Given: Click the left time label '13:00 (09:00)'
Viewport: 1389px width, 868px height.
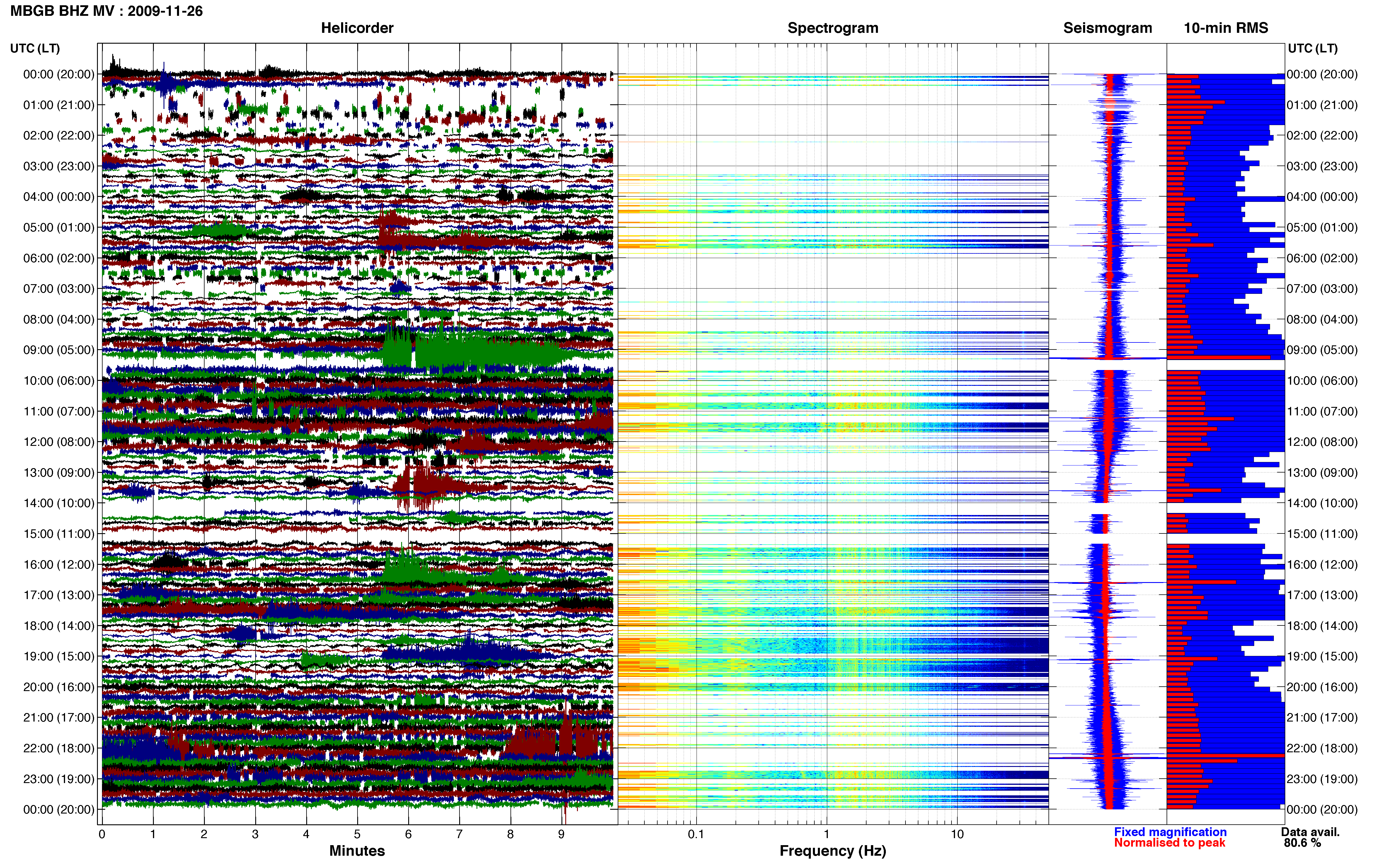Looking at the screenshot, I should 59,473.
